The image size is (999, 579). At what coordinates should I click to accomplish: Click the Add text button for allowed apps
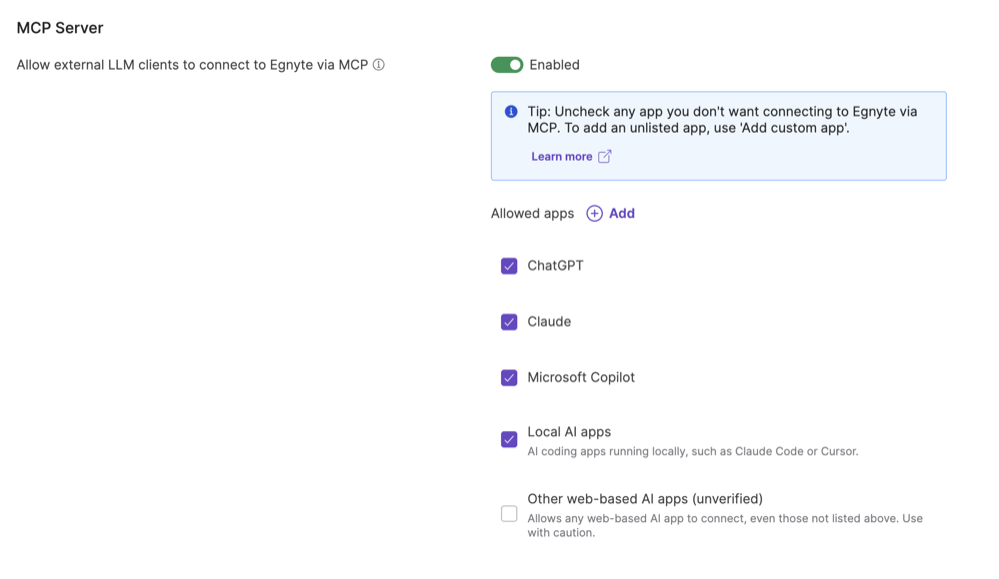(622, 214)
